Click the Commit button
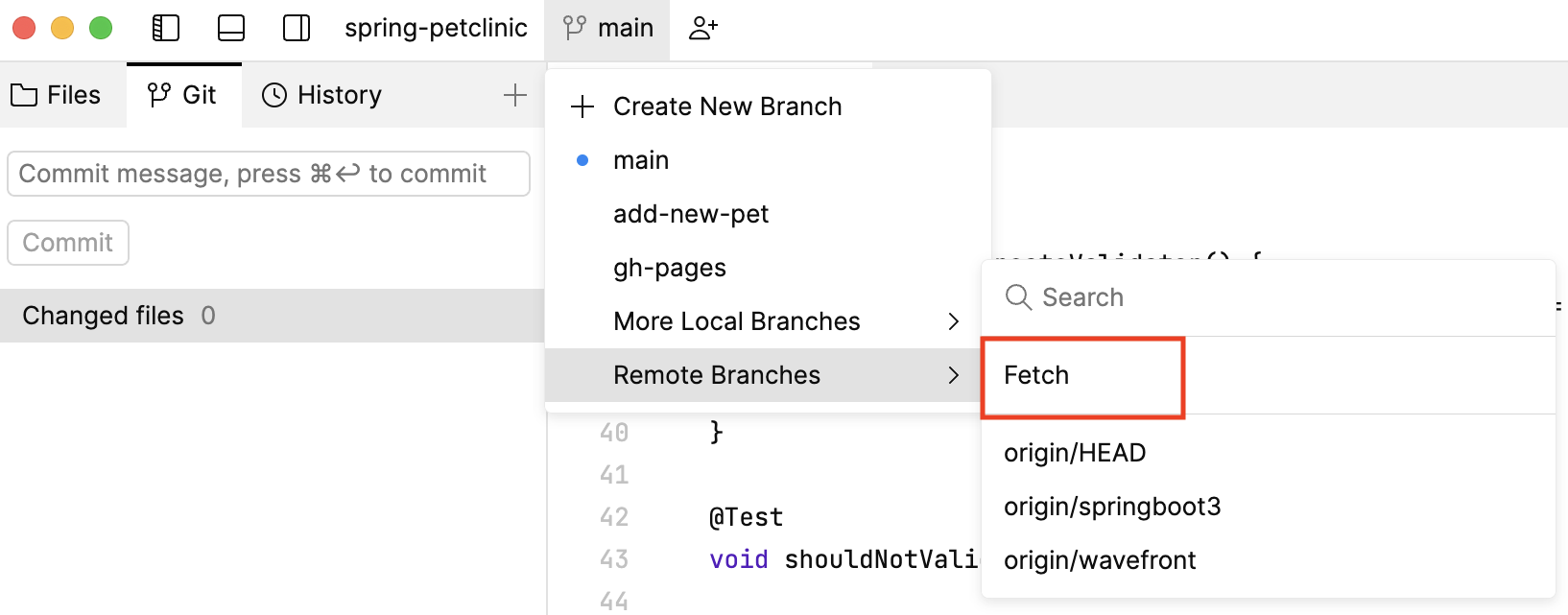The width and height of the screenshot is (1568, 615). [x=67, y=242]
